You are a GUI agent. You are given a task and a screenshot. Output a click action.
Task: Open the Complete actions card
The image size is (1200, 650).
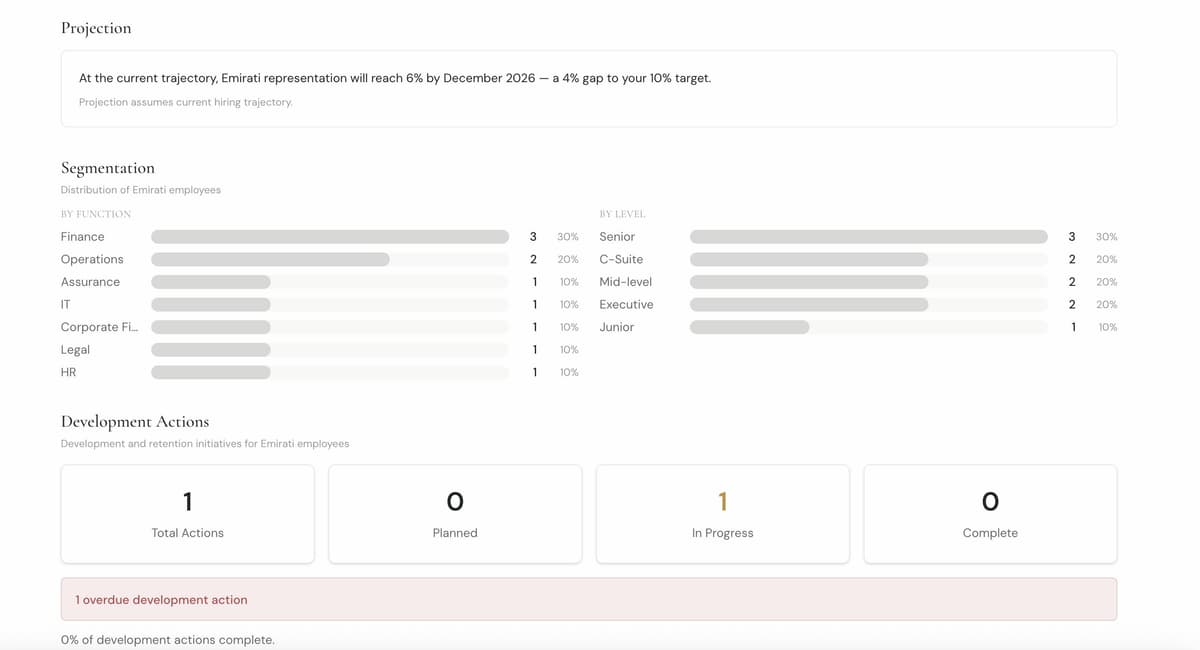990,514
